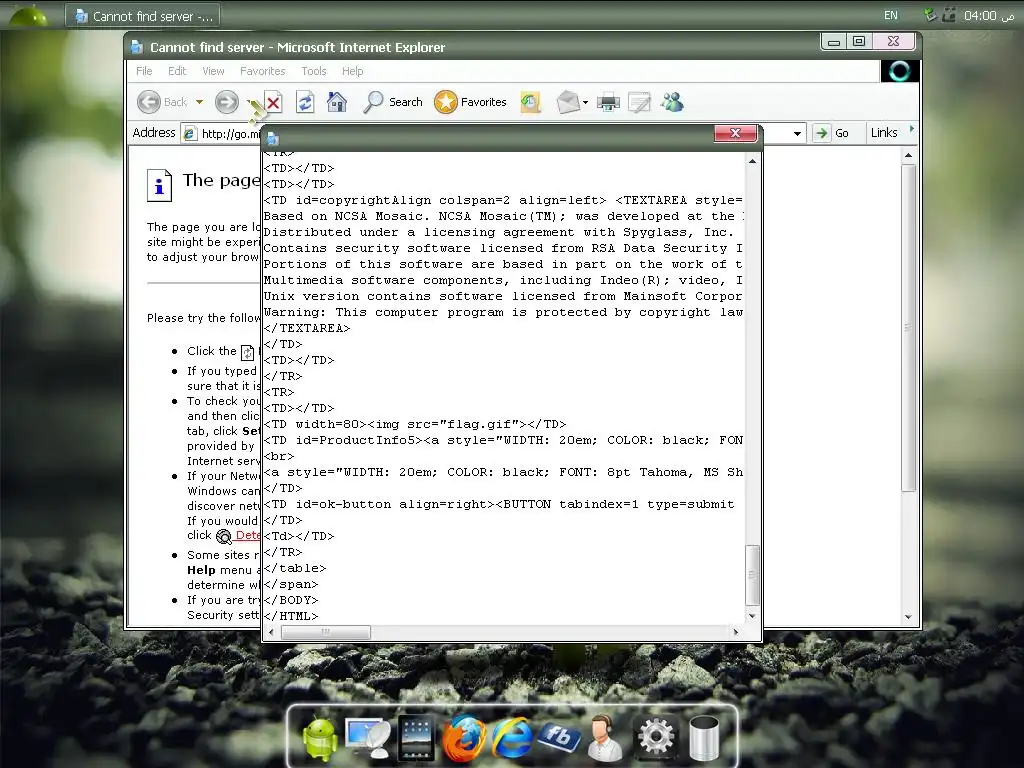
Task: Click the Mail envelope toolbar icon
Action: coord(568,102)
